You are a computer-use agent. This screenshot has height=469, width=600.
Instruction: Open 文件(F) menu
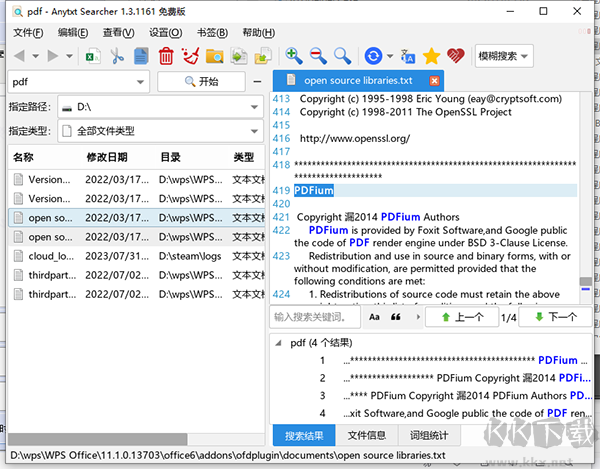click(28, 33)
